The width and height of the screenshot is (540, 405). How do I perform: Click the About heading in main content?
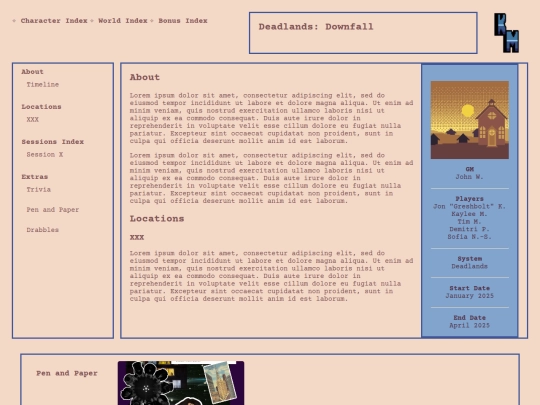(x=145, y=77)
